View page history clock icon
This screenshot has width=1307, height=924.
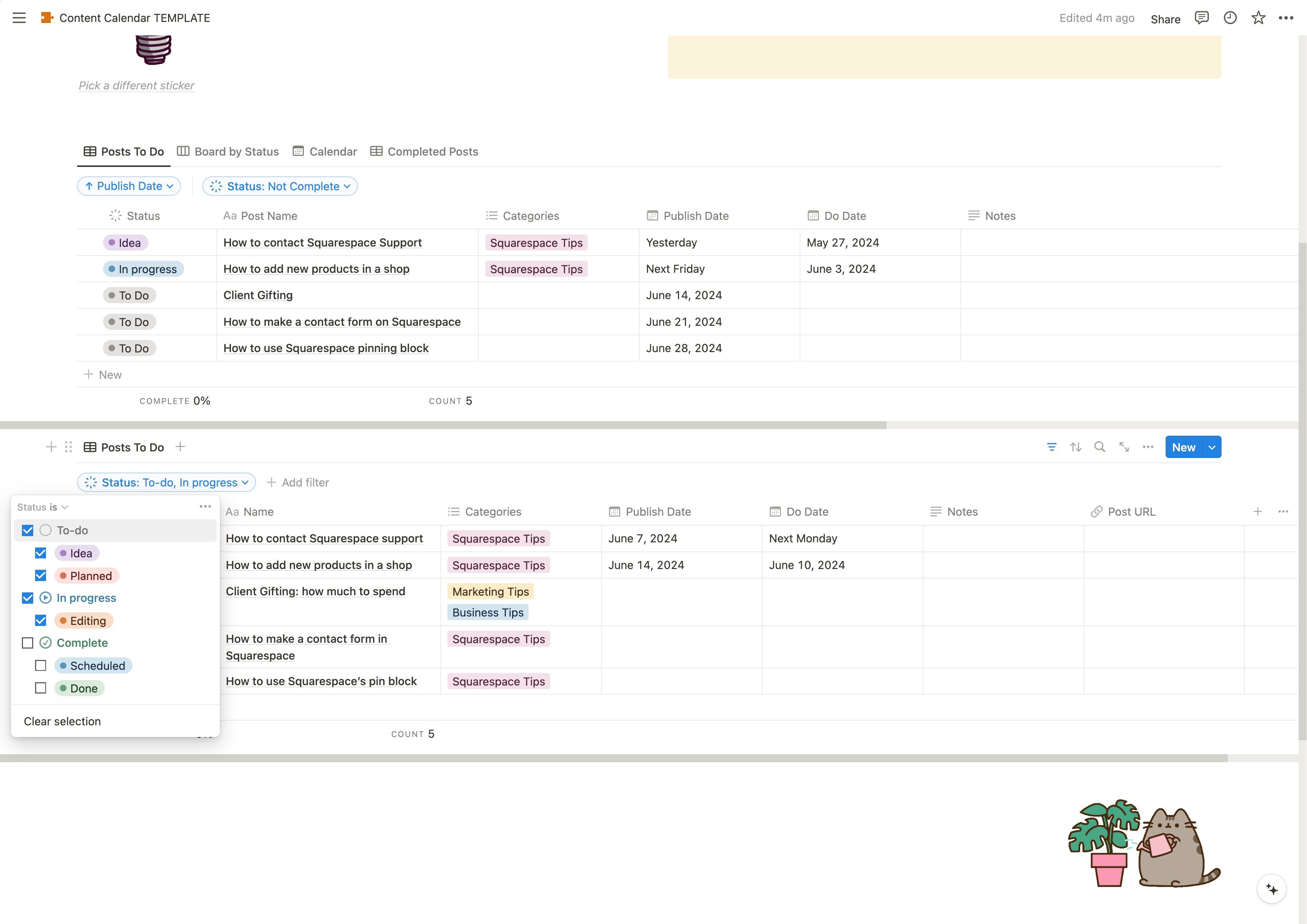(x=1230, y=18)
